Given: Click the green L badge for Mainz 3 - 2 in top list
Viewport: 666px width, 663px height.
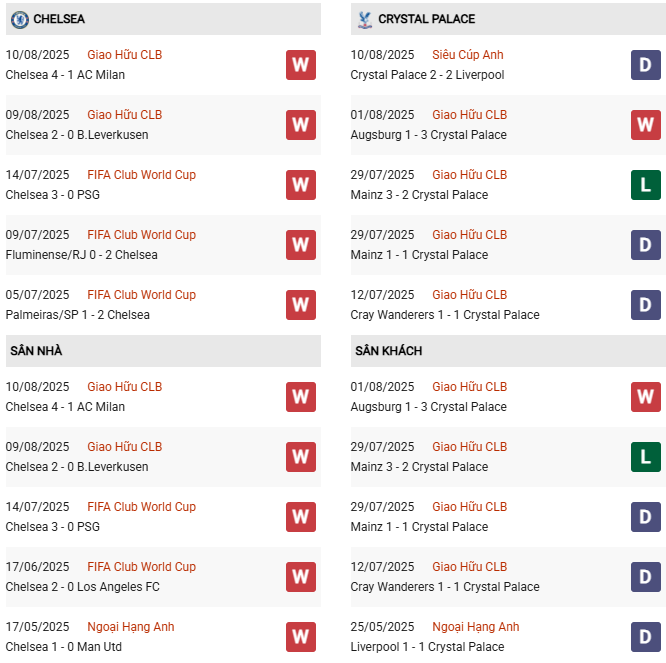Looking at the screenshot, I should coord(645,185).
